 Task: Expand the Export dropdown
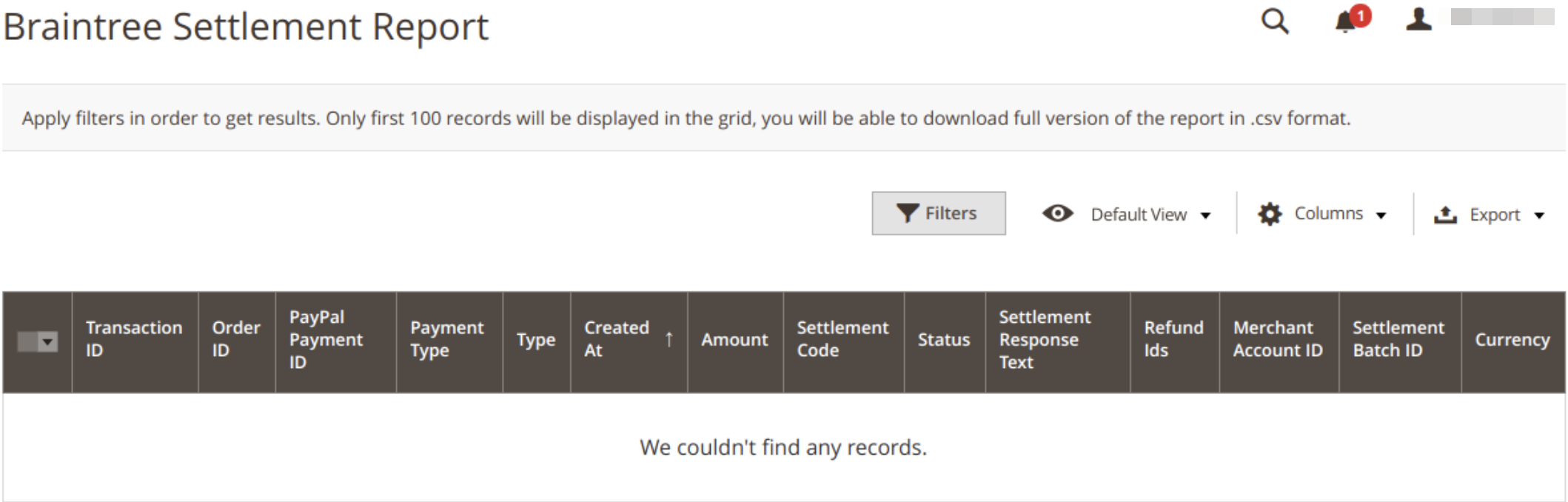(1539, 215)
